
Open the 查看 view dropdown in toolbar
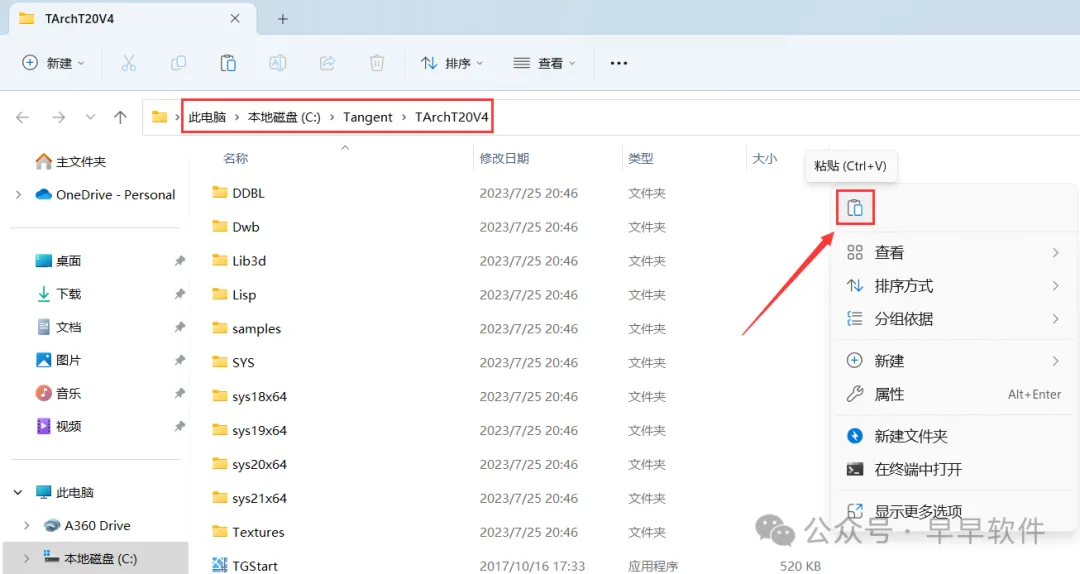[544, 63]
